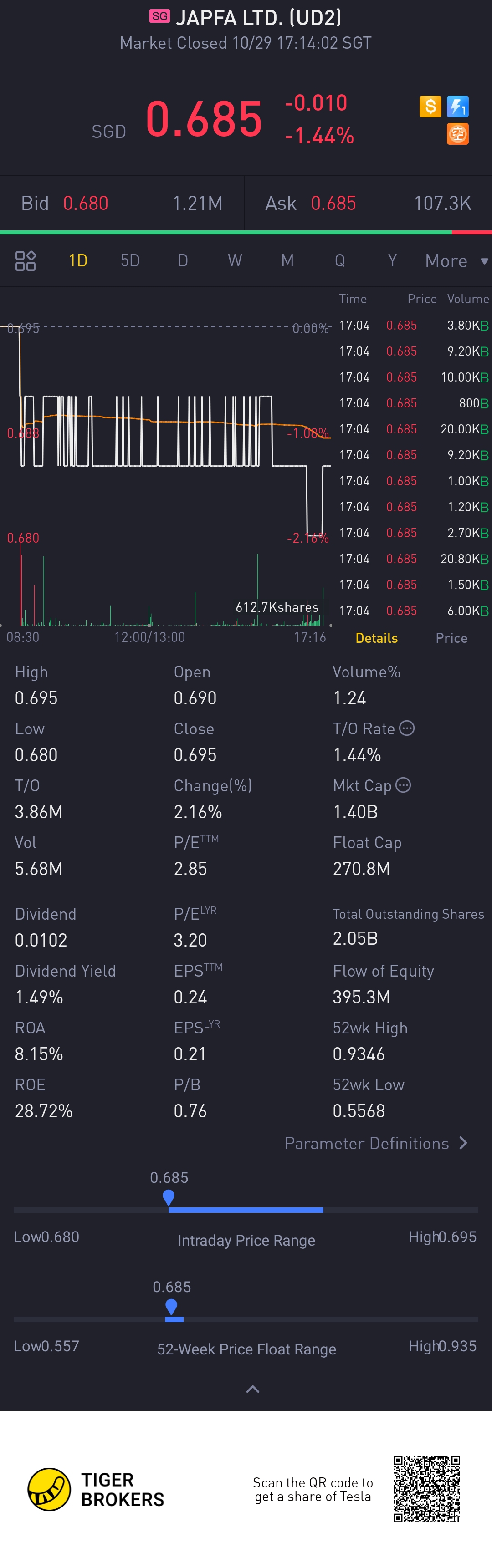The width and height of the screenshot is (492, 1568).
Task: Click the T/O Rate info bubble icon
Action: point(407,728)
